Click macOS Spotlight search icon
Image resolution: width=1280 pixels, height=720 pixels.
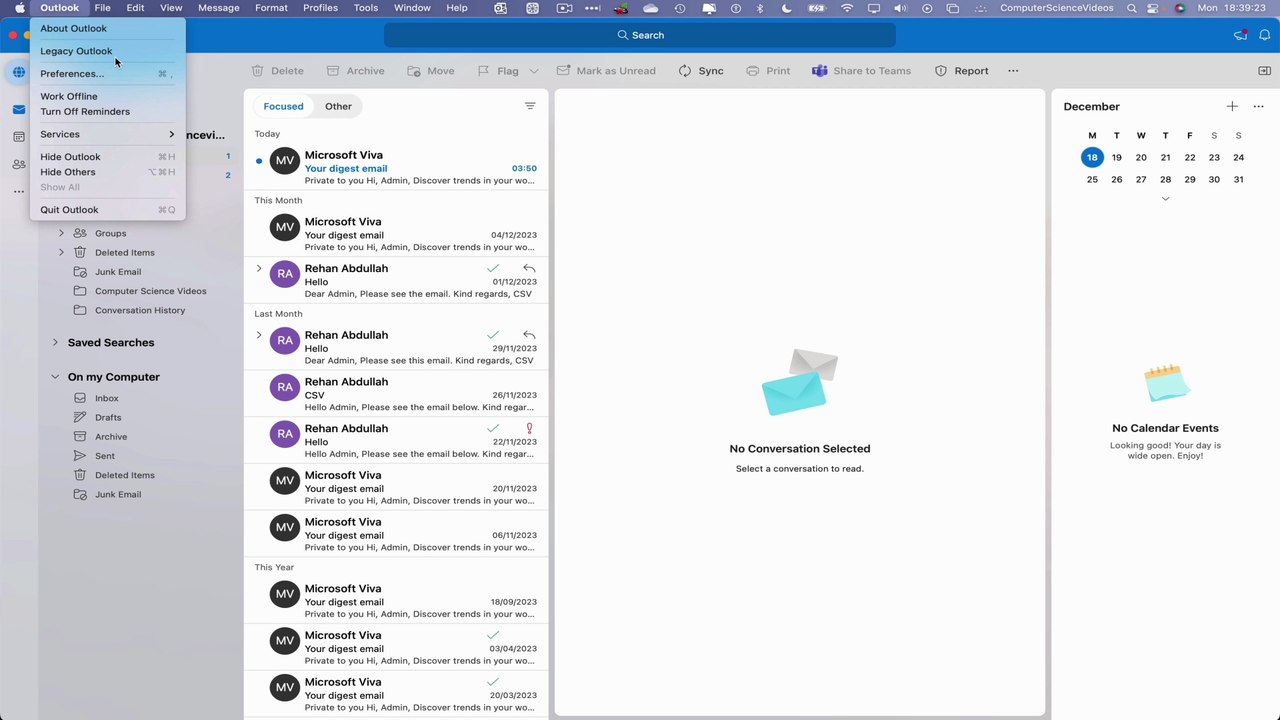coord(1131,8)
